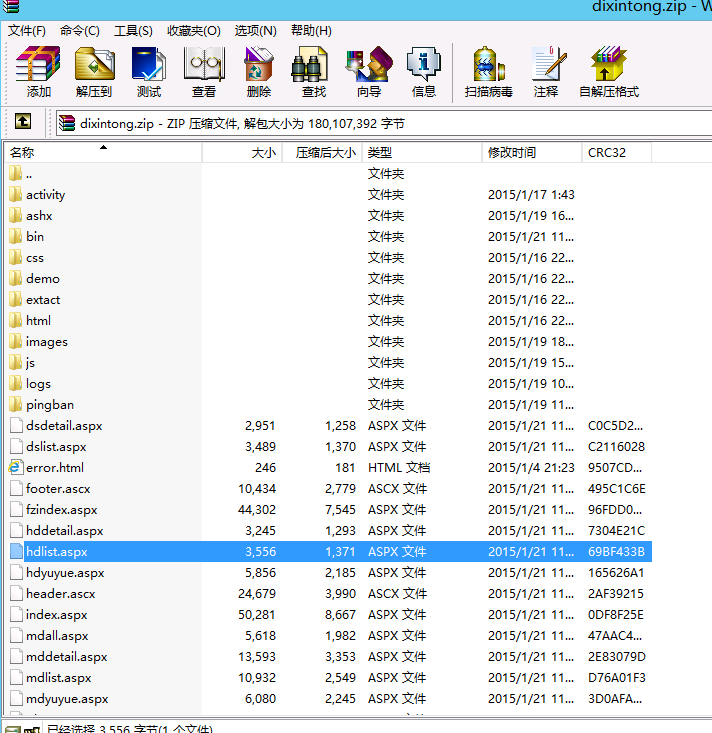Click the 删除 (Delete) toolbar icon
The height and width of the screenshot is (733, 712).
click(x=259, y=64)
